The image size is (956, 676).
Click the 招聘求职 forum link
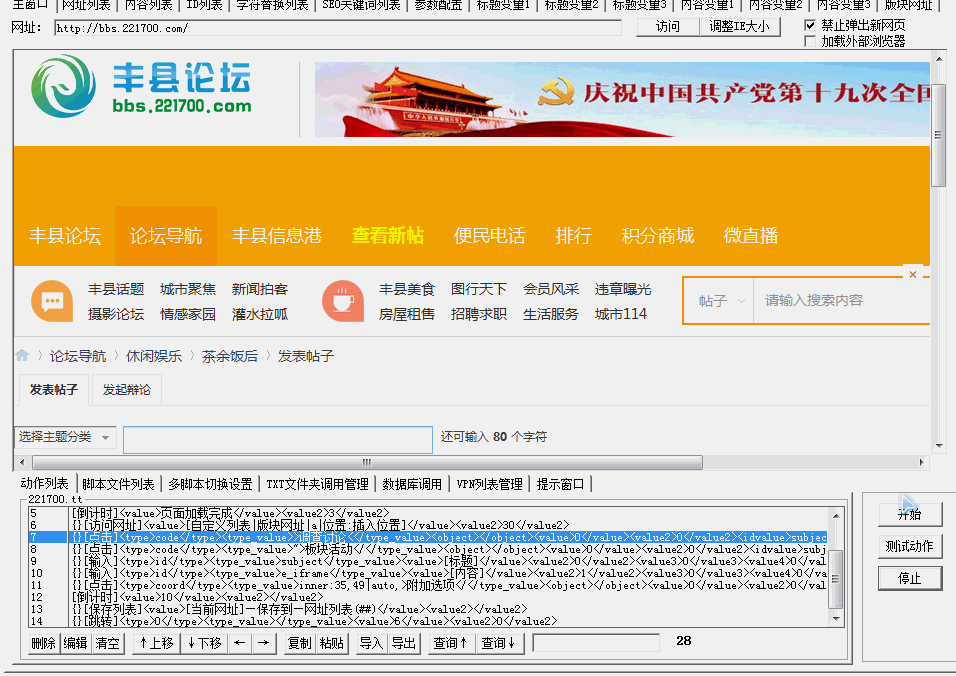(x=479, y=314)
